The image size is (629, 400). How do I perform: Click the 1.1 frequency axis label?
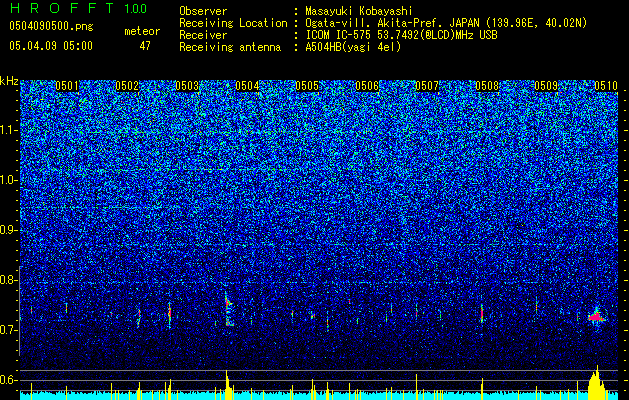click(9, 130)
